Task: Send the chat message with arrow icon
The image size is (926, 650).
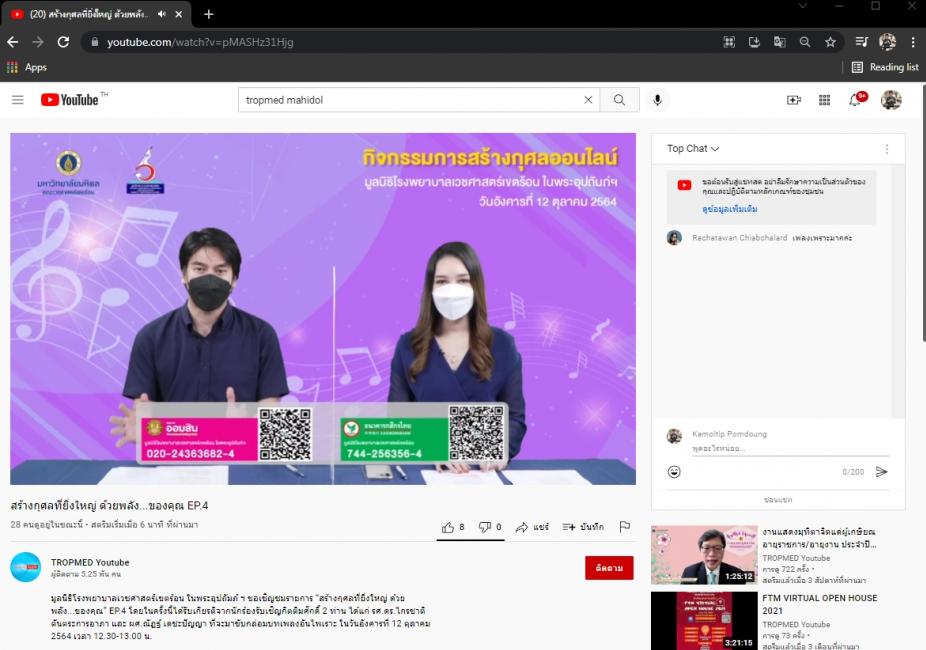Action: [x=881, y=472]
